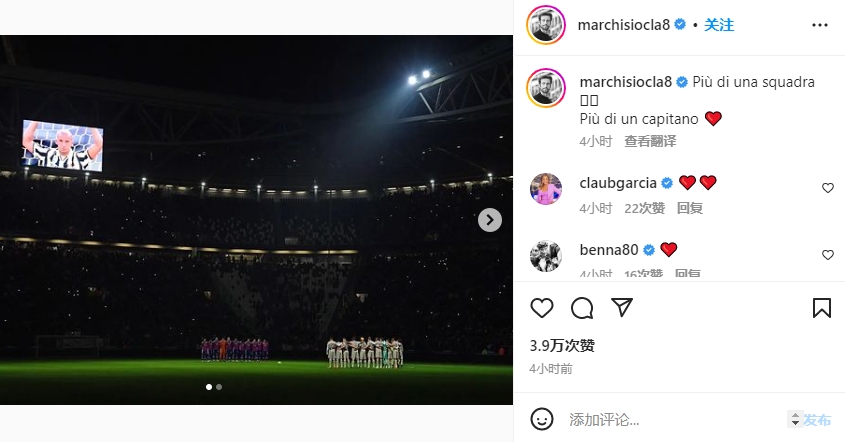The image size is (845, 442).
Task: Click 查看翻译 to translate caption
Action: 650,141
